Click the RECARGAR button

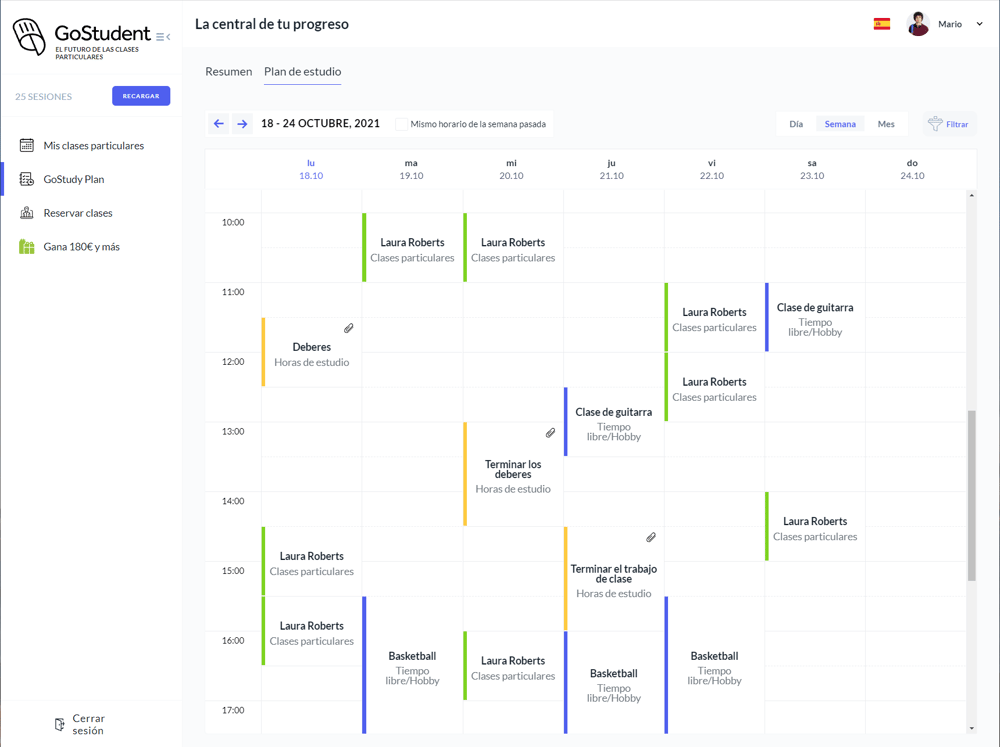click(141, 96)
